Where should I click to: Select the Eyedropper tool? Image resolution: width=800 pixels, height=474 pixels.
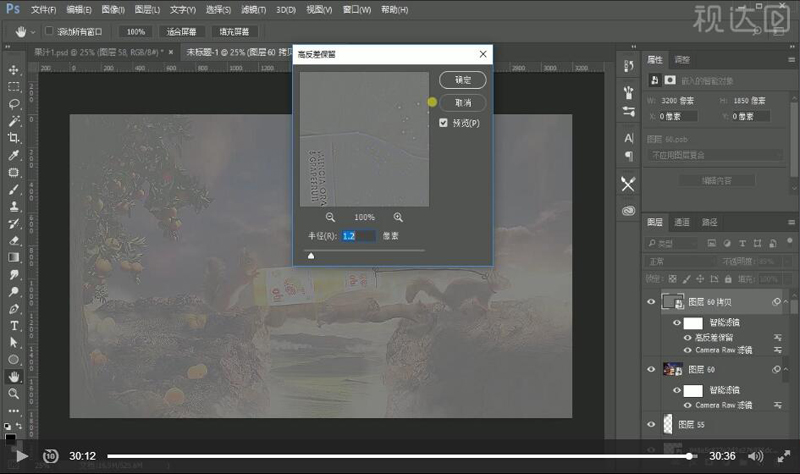(14, 155)
